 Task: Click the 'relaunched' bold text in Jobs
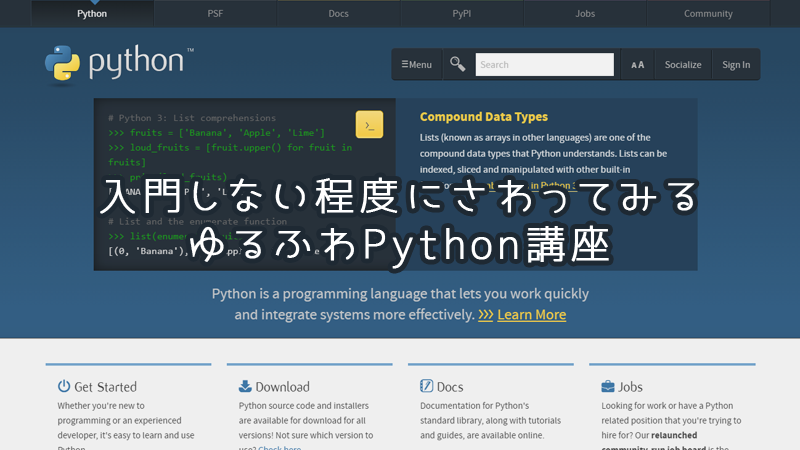674,435
